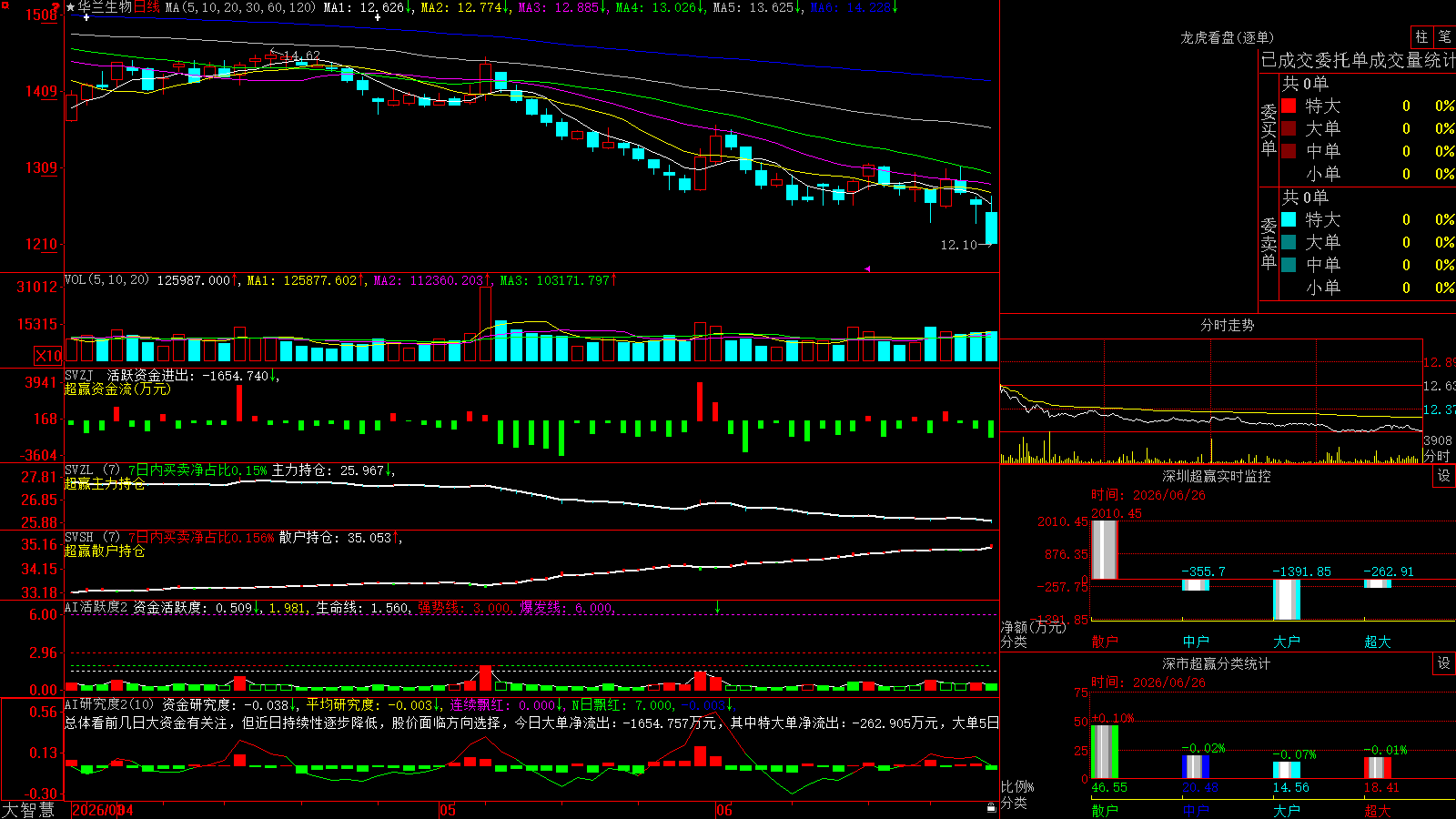The width and height of the screenshot is (1456, 819).
Task: Open 设 settings for 深市超赢分类统计
Action: [x=1444, y=663]
